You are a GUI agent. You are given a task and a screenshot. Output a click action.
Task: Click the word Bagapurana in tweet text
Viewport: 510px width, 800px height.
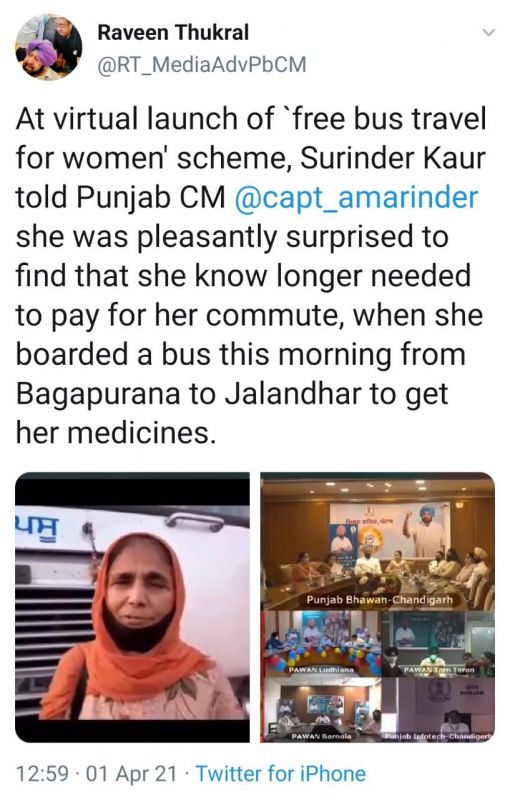[98, 394]
